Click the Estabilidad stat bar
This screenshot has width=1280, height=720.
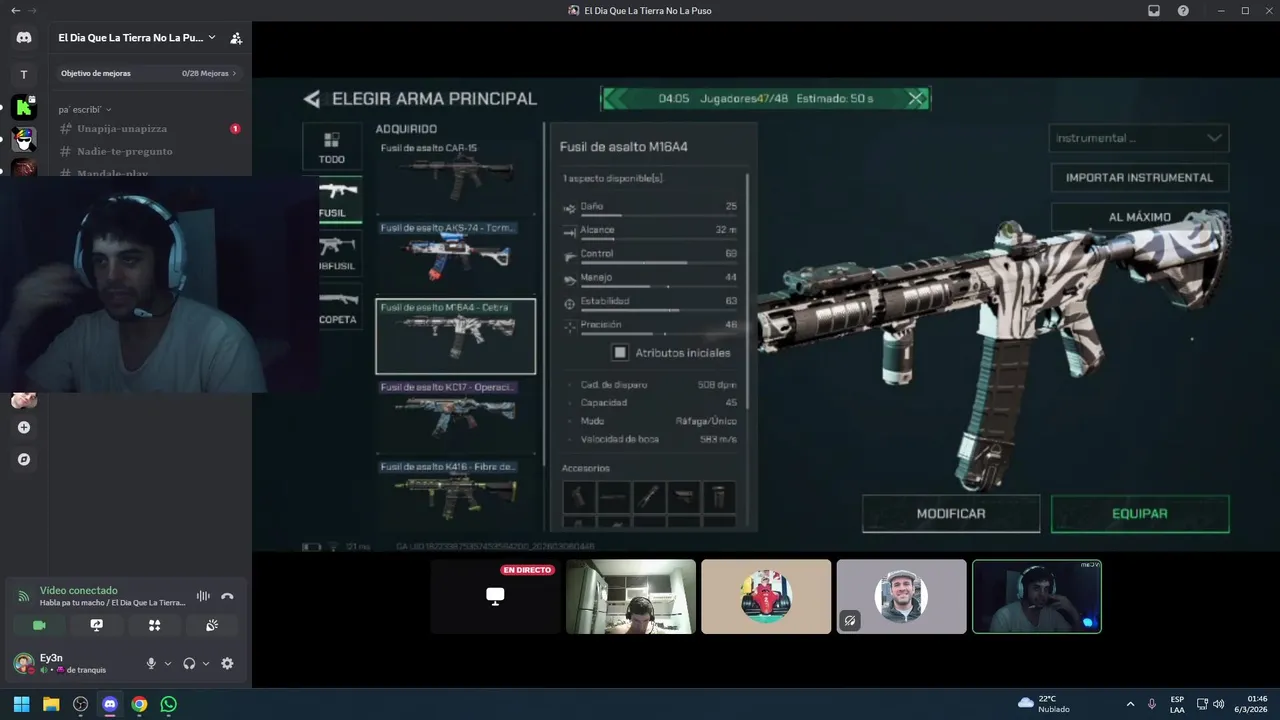pos(658,310)
